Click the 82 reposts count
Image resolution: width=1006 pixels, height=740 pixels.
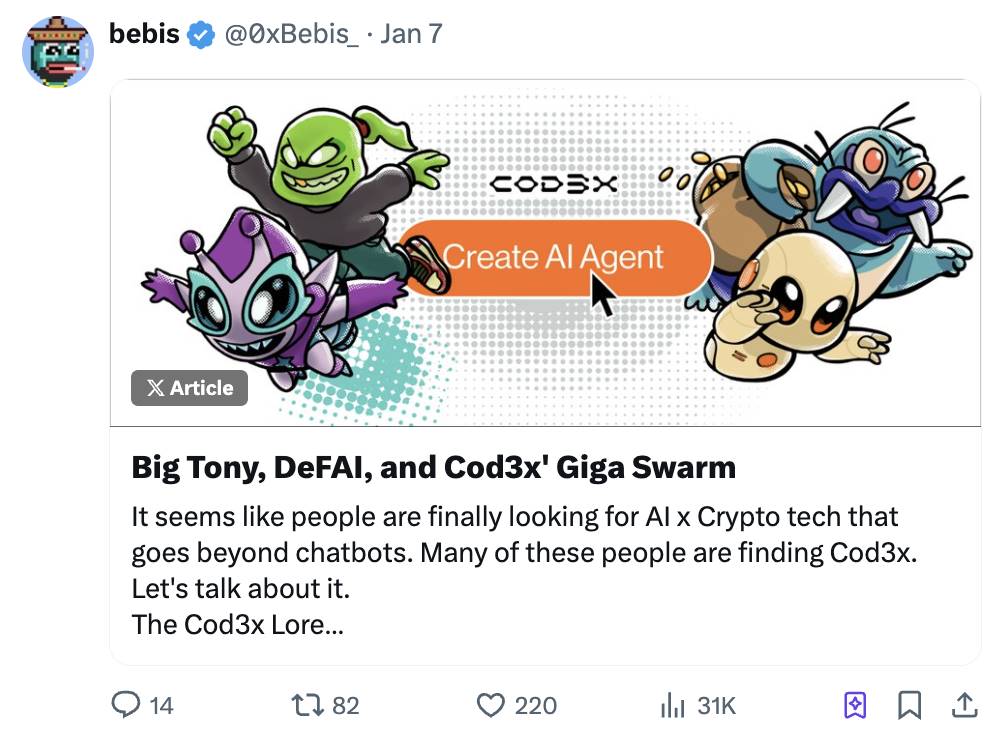(345, 706)
